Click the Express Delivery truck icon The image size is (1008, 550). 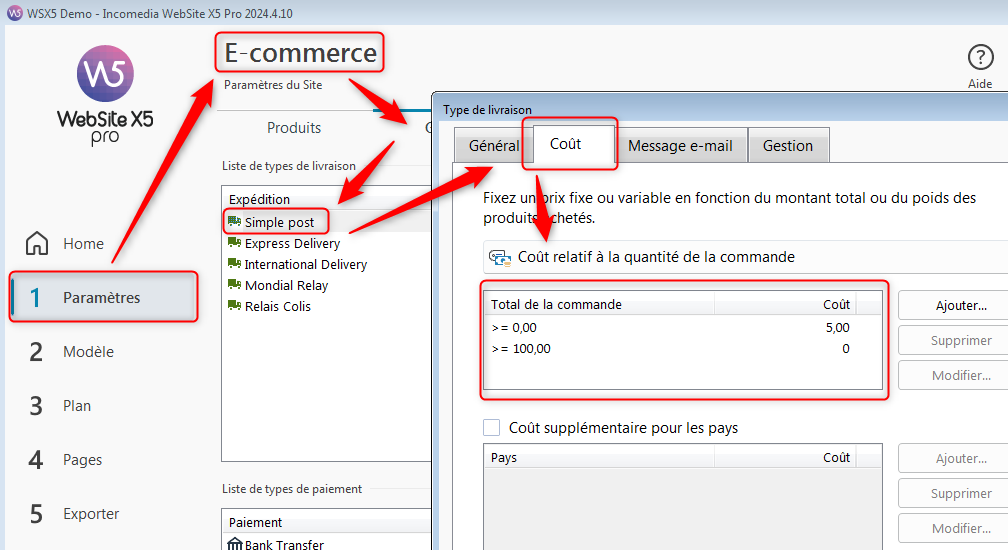(x=235, y=243)
